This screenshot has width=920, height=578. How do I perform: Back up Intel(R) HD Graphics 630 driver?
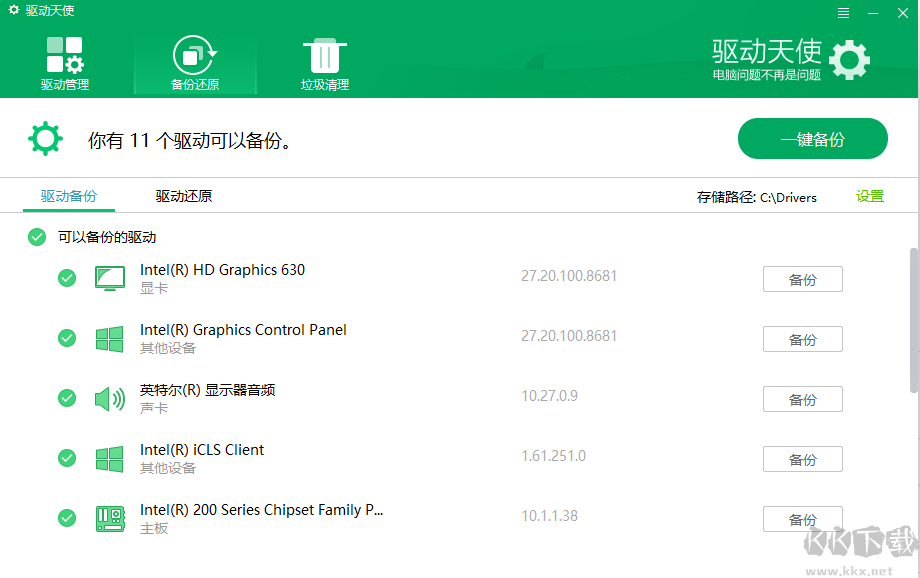coord(803,279)
